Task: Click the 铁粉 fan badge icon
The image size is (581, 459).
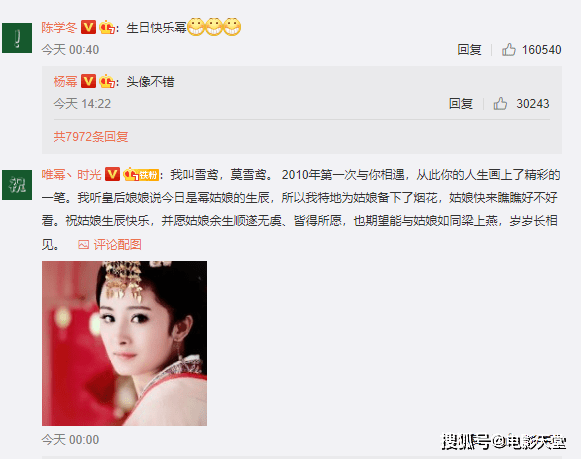Action: 141,174
